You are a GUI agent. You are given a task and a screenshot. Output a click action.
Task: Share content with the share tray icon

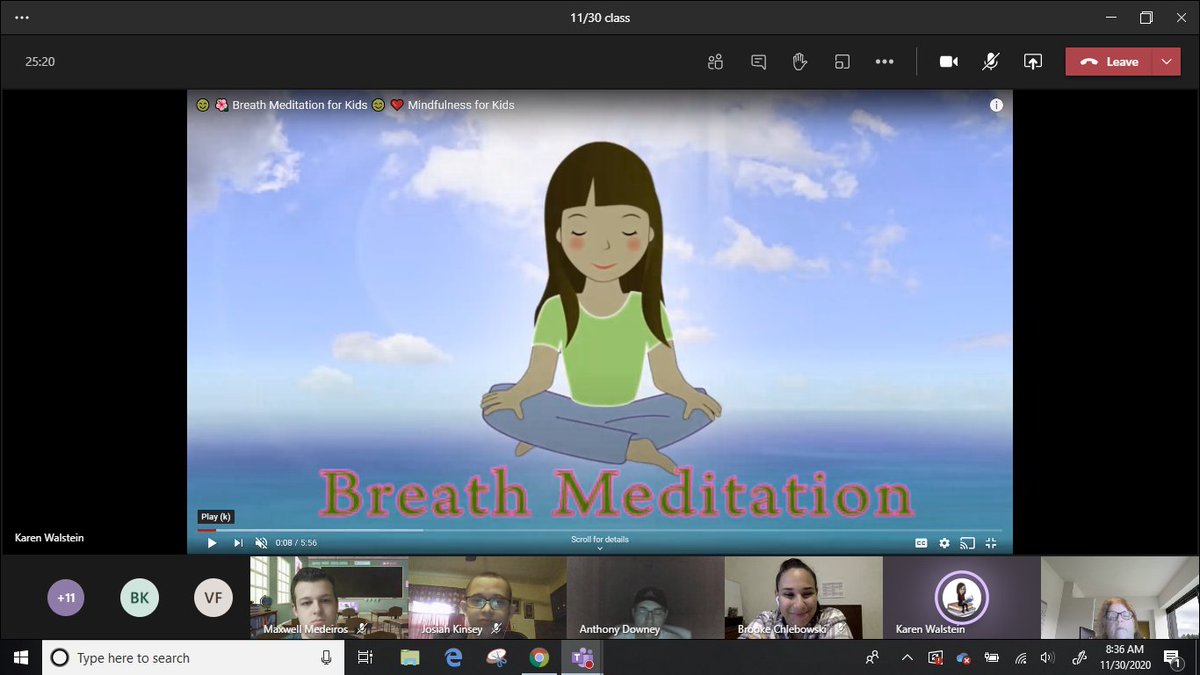[x=1033, y=62]
